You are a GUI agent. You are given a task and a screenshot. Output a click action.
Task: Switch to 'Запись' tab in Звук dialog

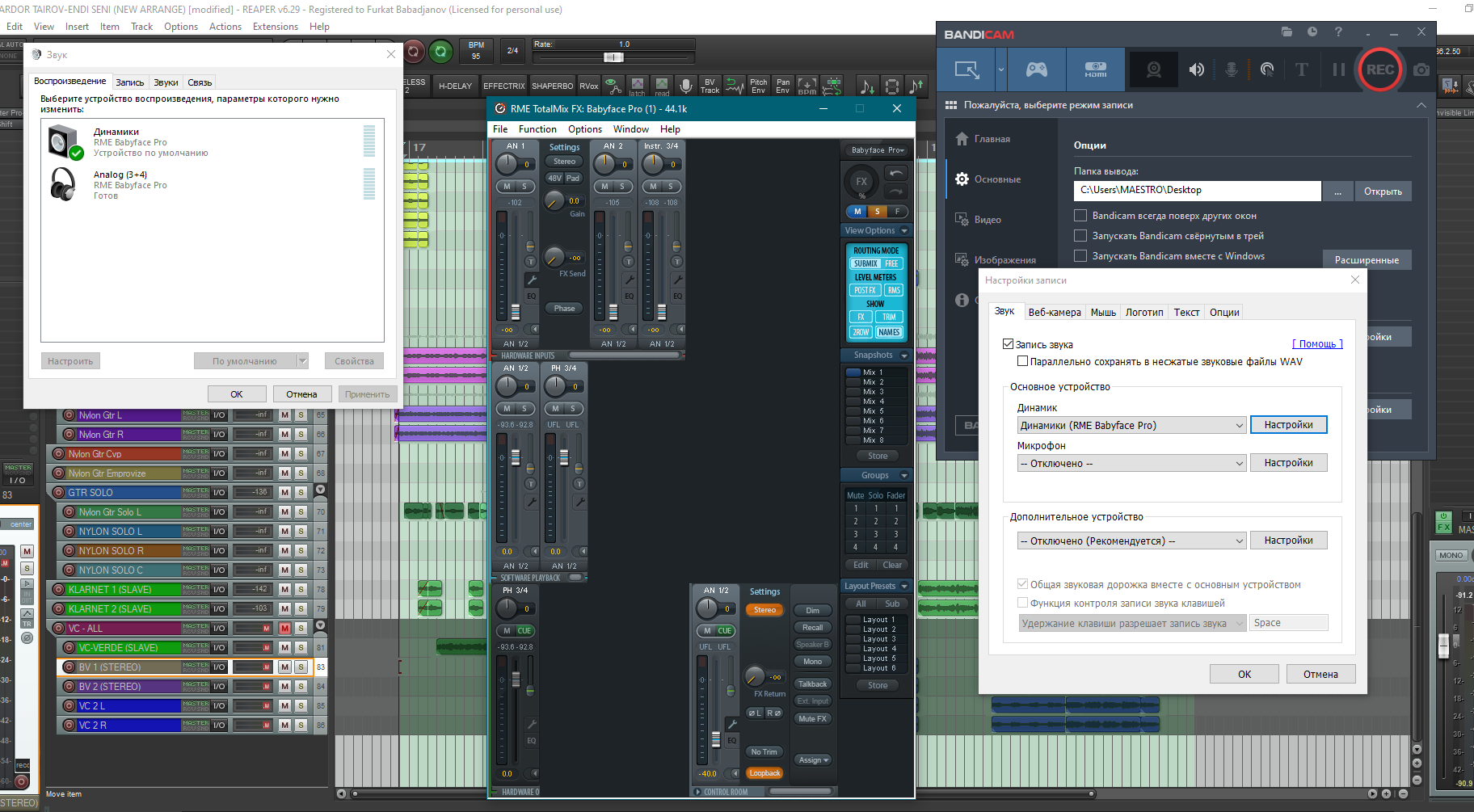point(129,82)
